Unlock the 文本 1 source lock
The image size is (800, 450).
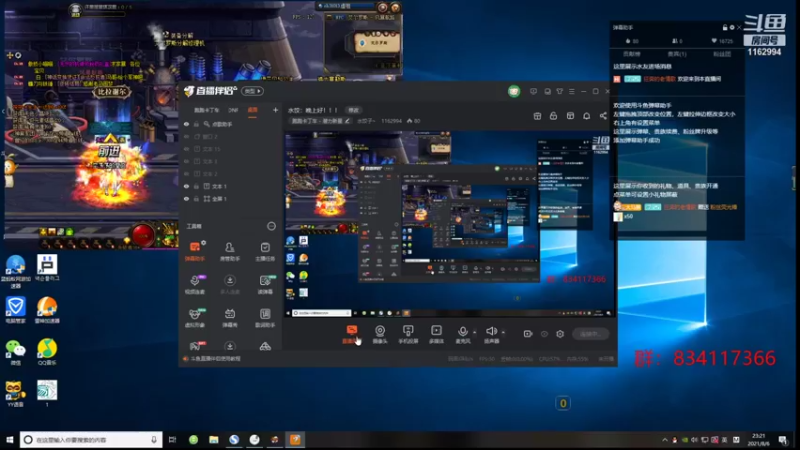[x=196, y=186]
